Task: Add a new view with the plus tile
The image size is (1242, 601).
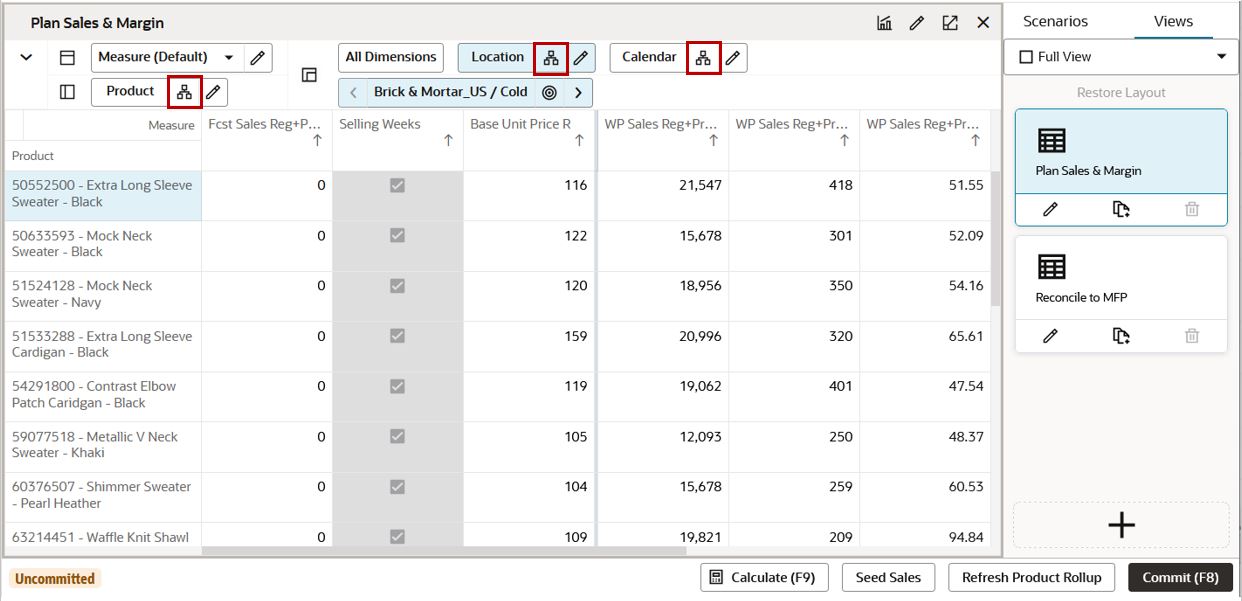Action: [1121, 525]
